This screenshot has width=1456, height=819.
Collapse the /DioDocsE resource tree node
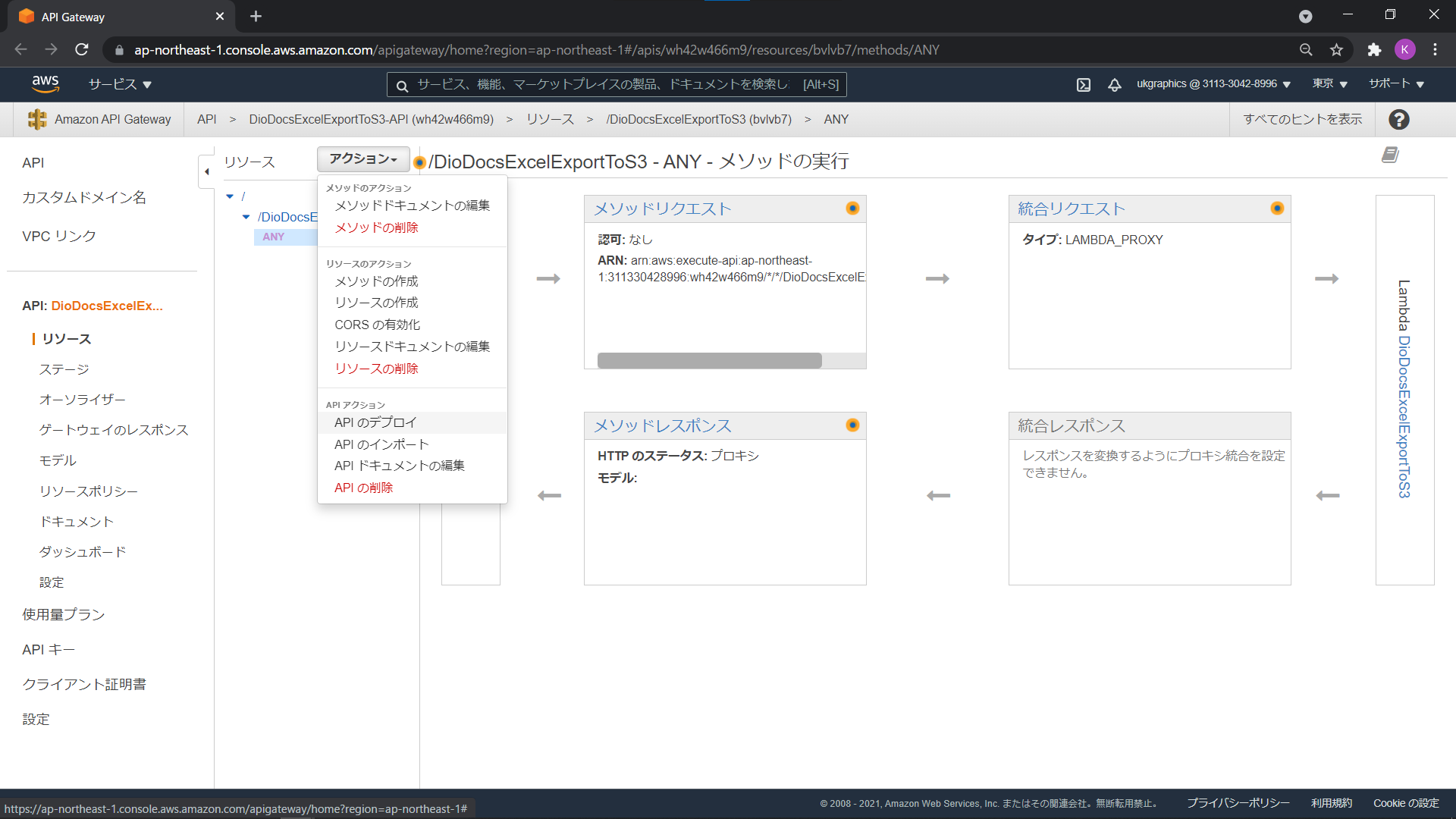(x=246, y=217)
